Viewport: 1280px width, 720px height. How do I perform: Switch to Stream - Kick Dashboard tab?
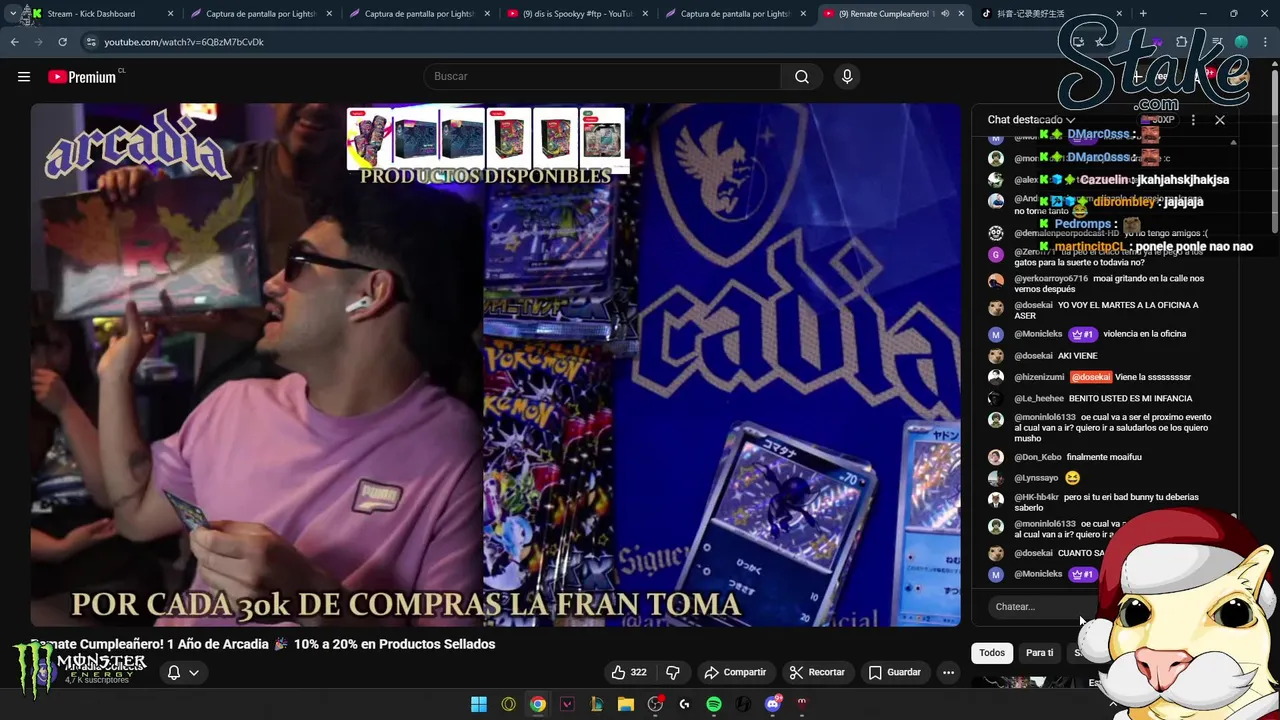click(100, 14)
